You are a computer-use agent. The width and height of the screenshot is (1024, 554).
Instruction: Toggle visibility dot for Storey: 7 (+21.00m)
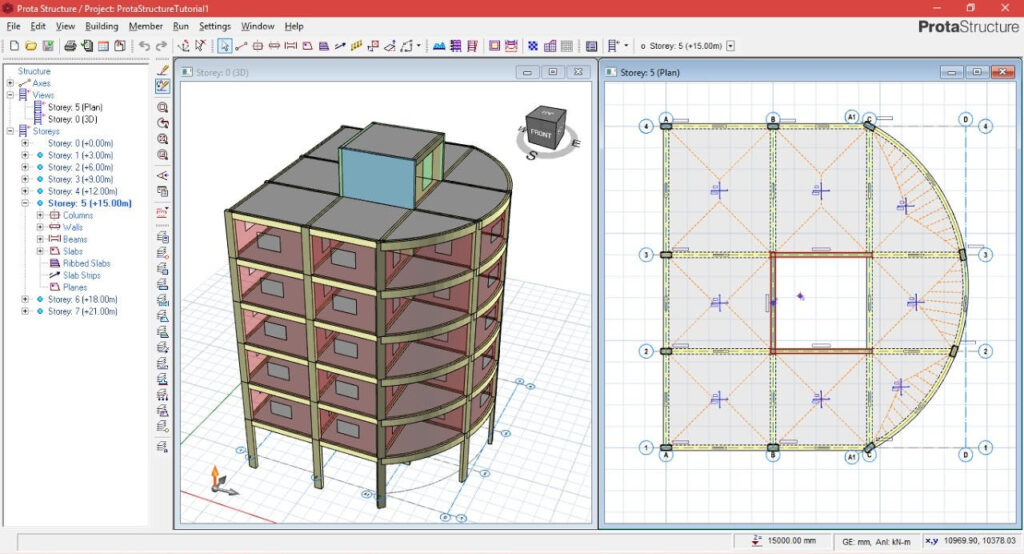(40, 311)
